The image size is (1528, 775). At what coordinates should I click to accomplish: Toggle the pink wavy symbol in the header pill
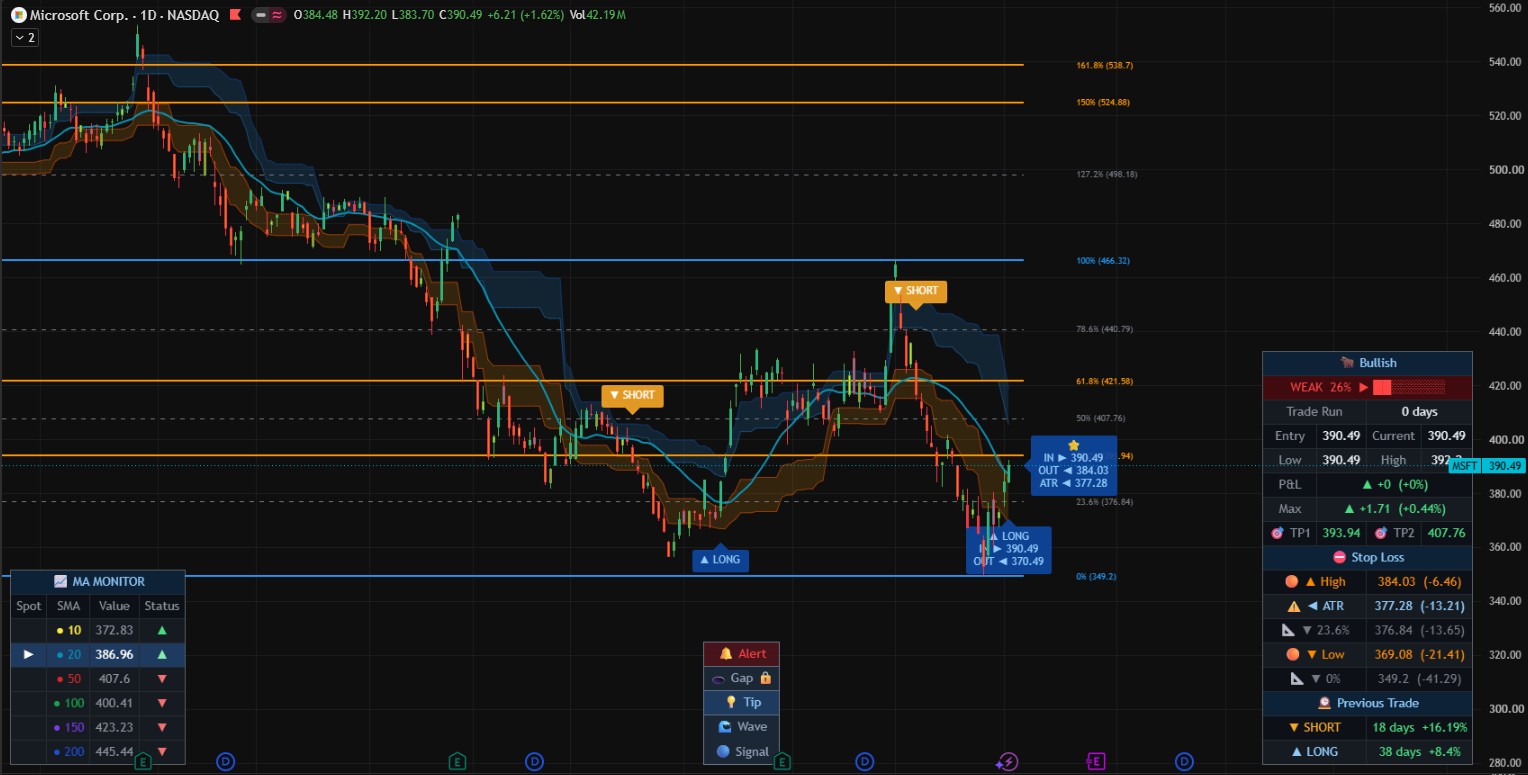[276, 16]
